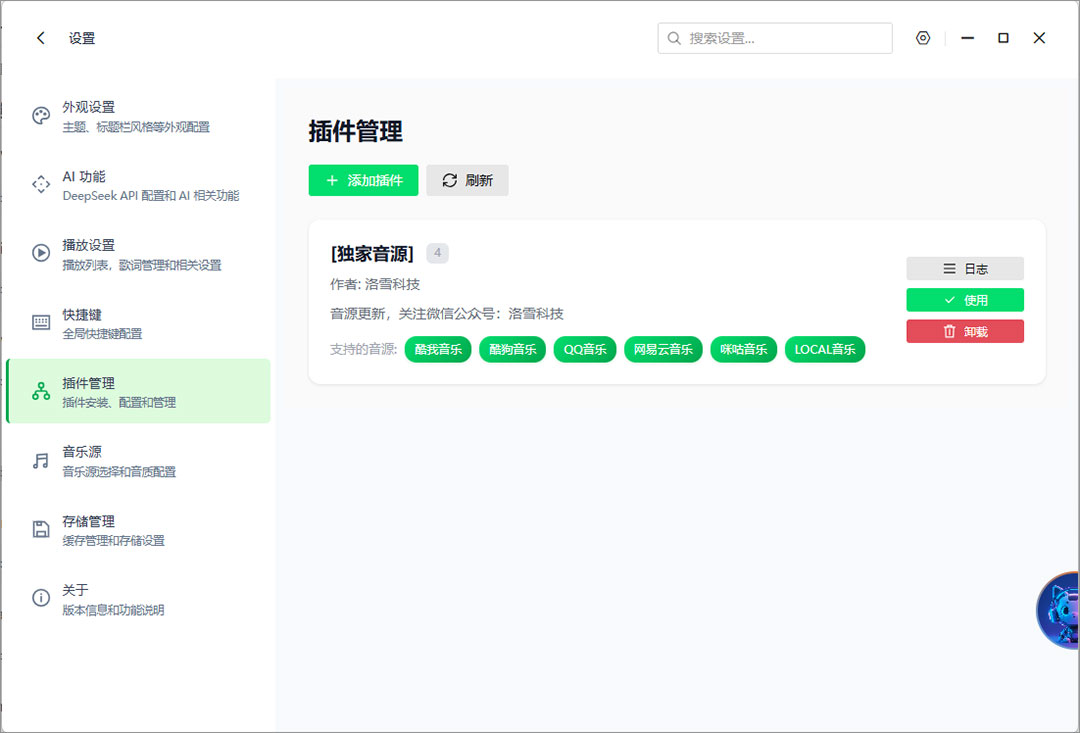Select the 酷我音乐 source tag
Image resolution: width=1080 pixels, height=733 pixels.
click(x=437, y=349)
